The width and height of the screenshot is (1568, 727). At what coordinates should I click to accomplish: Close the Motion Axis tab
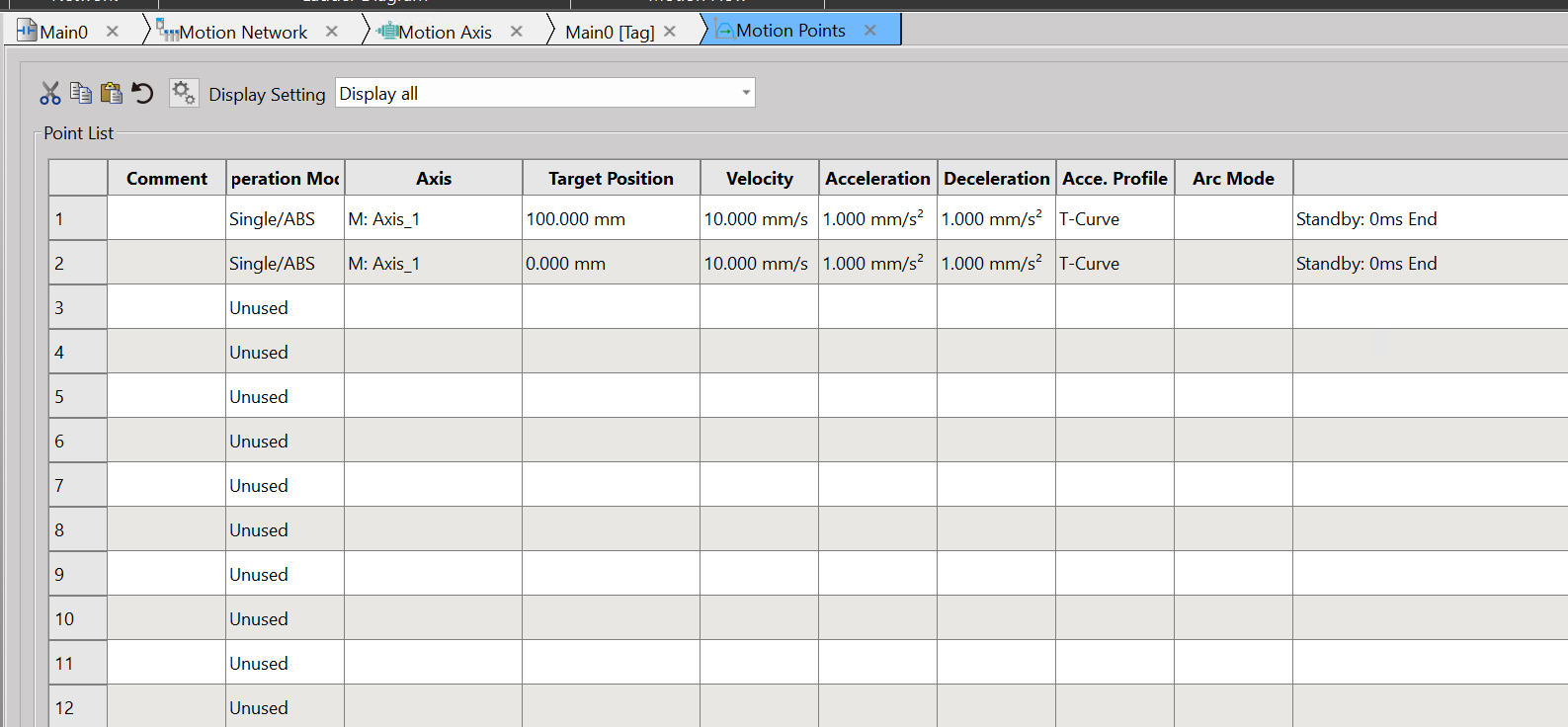[x=517, y=32]
